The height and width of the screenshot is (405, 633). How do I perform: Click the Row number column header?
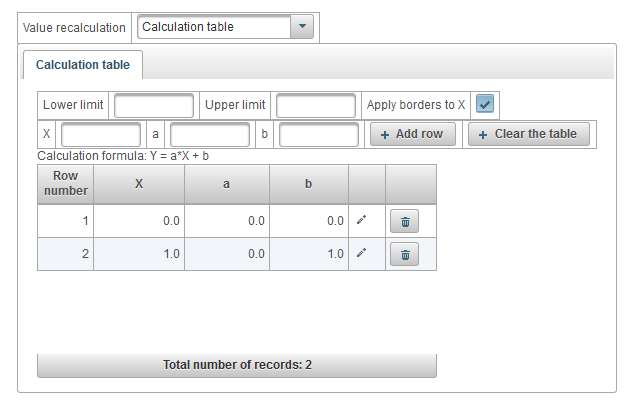tap(66, 184)
